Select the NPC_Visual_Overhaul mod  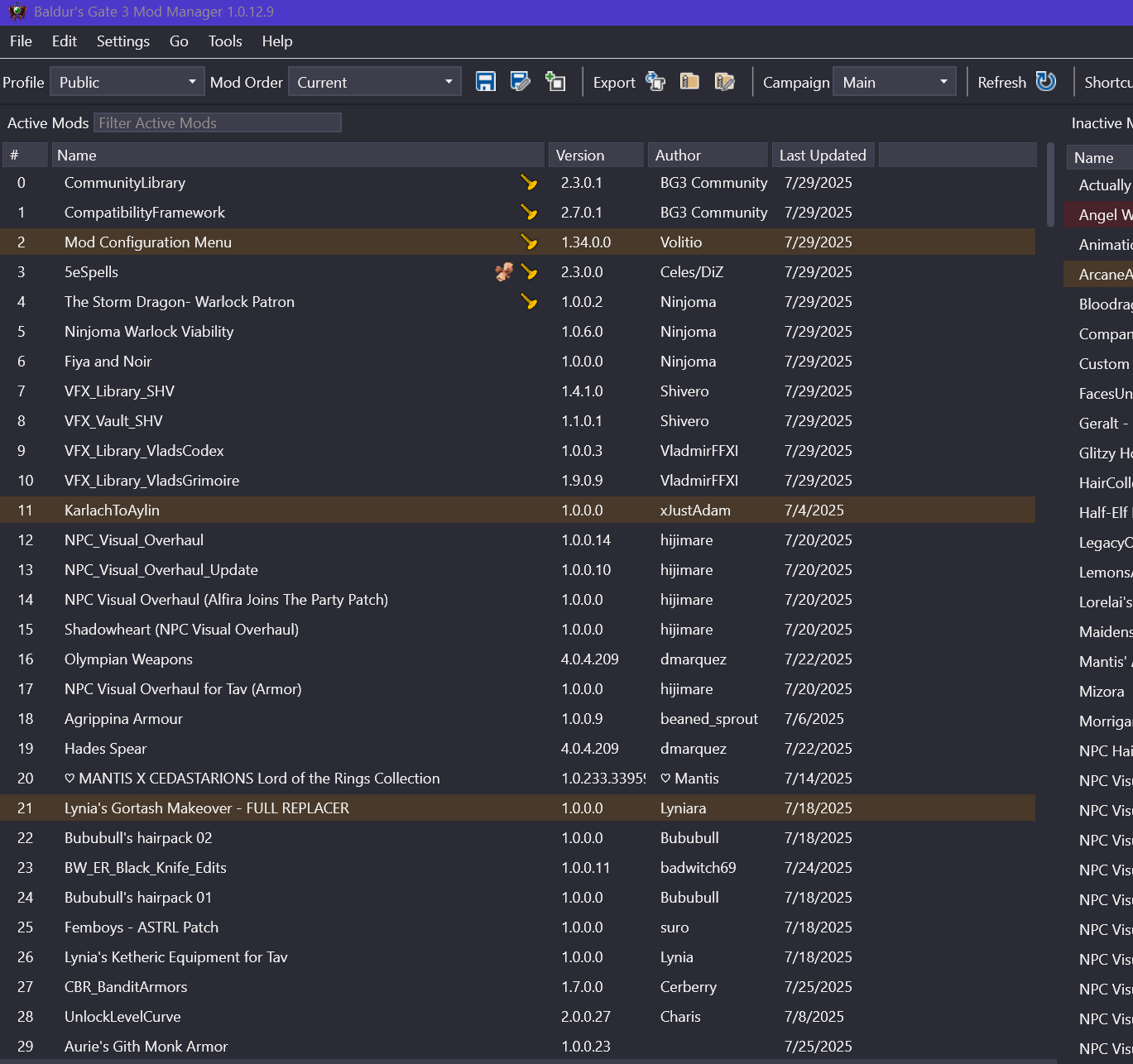coord(517,540)
